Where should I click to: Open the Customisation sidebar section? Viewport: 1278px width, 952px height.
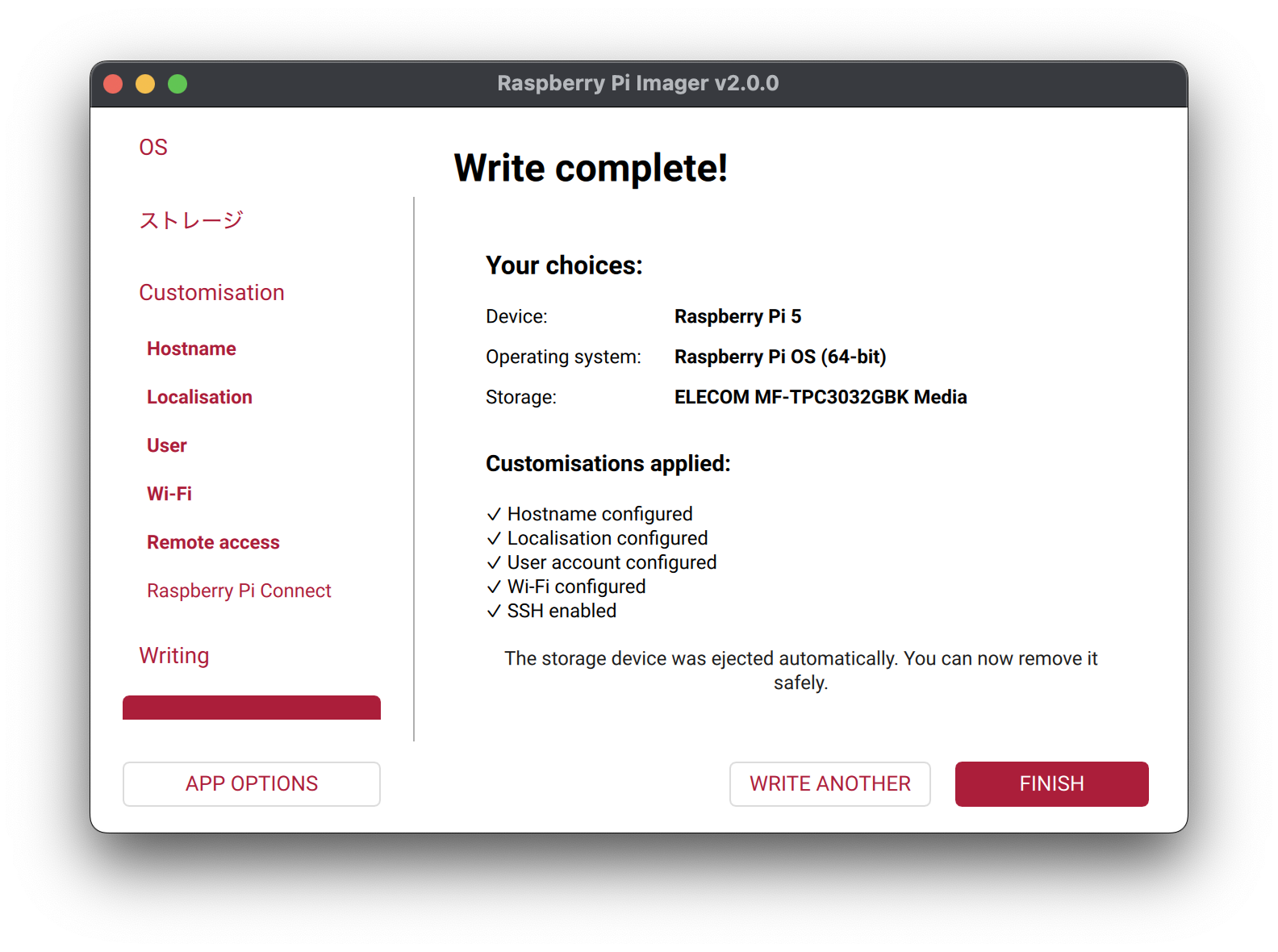point(211,292)
